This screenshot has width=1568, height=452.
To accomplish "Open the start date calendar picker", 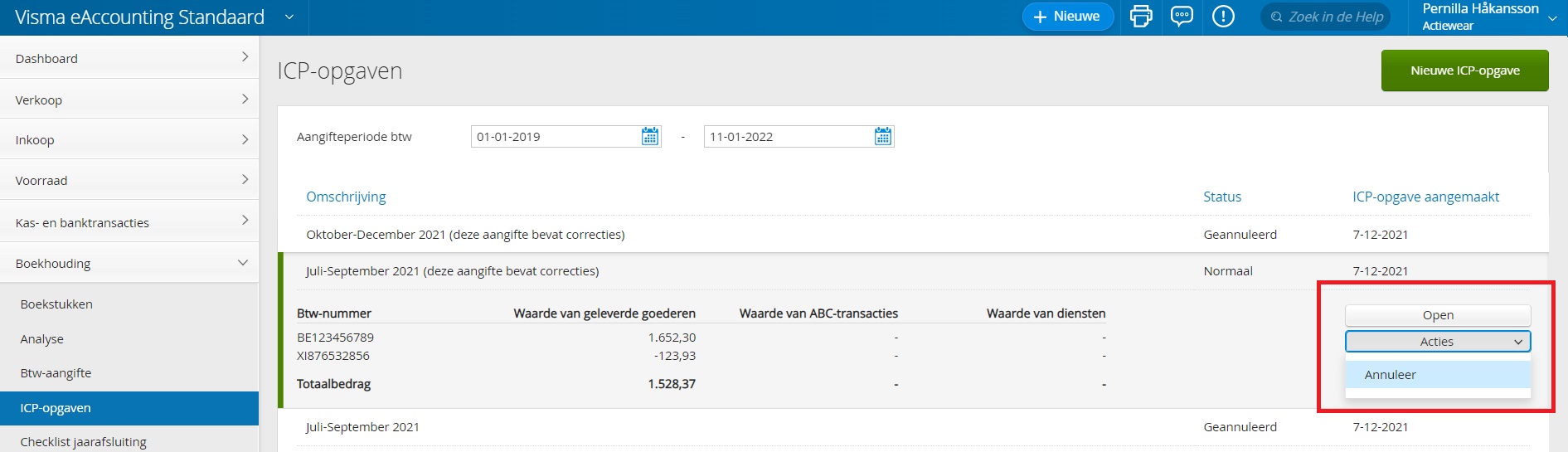I will click(x=650, y=137).
